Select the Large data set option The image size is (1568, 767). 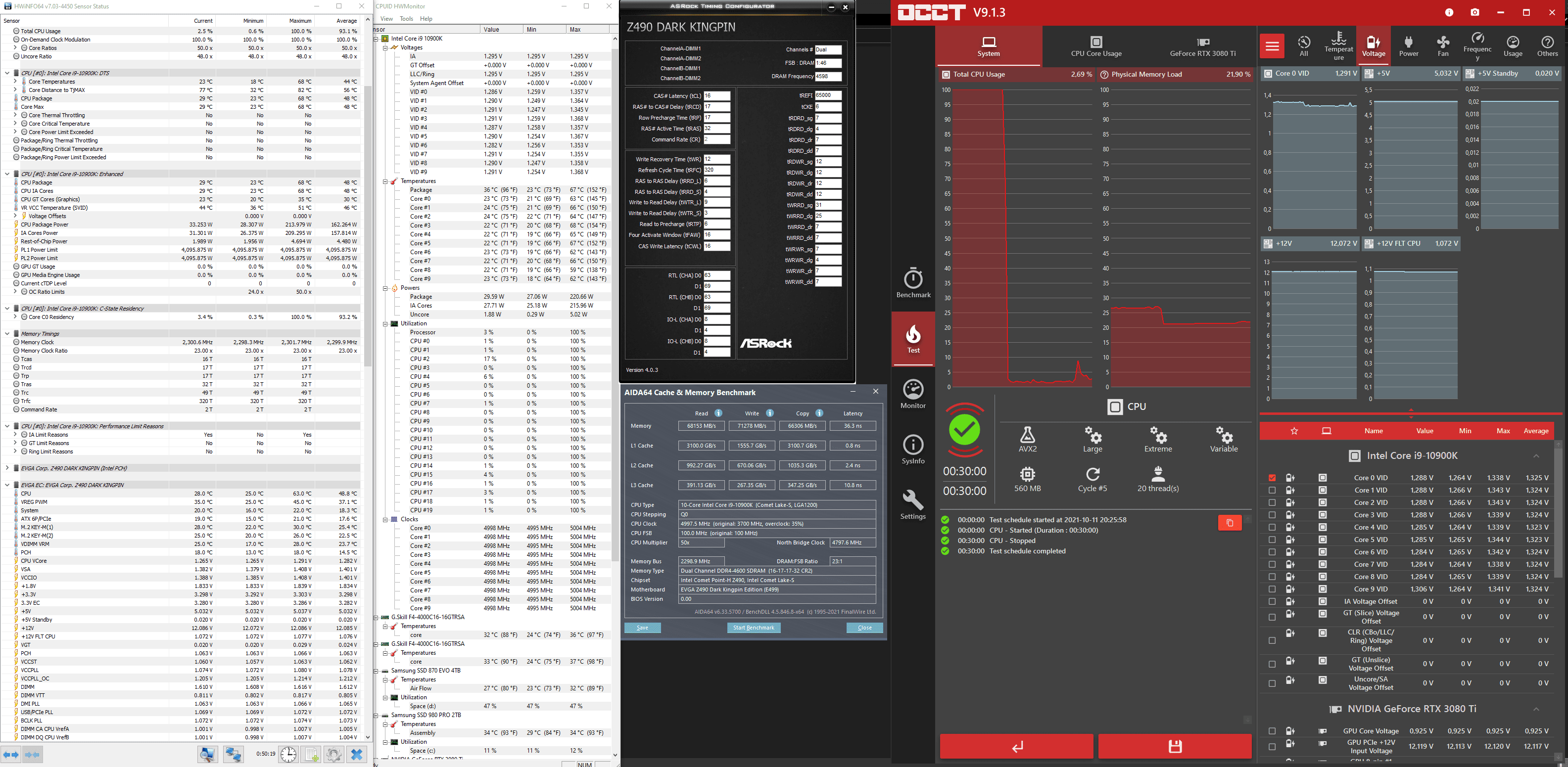[1093, 439]
